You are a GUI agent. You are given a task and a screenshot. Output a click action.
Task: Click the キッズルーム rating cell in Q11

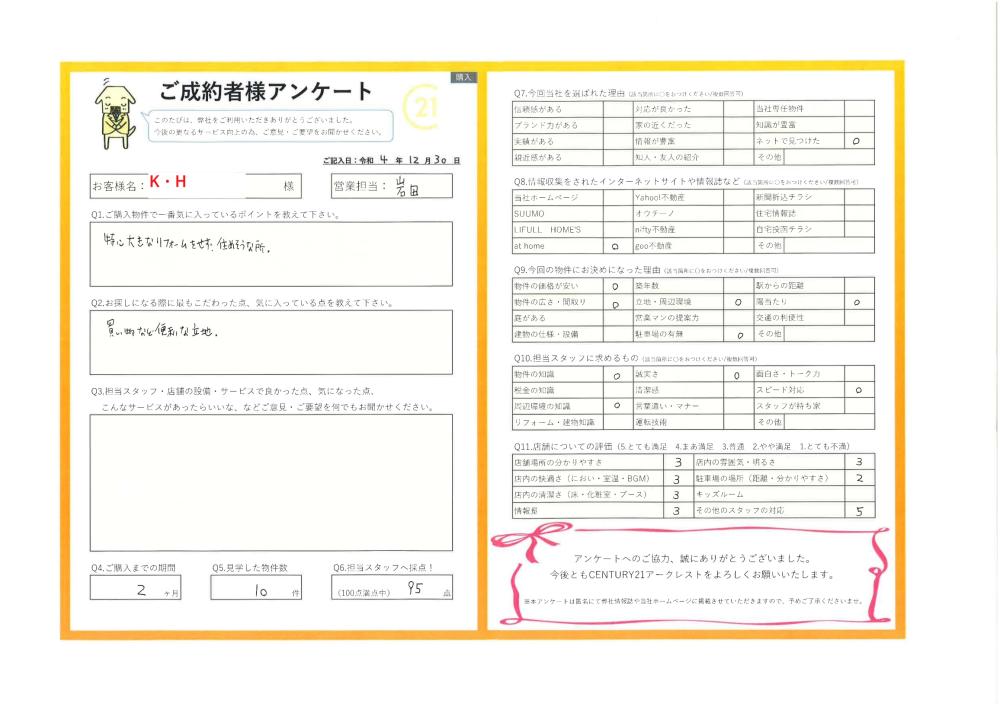point(857,495)
